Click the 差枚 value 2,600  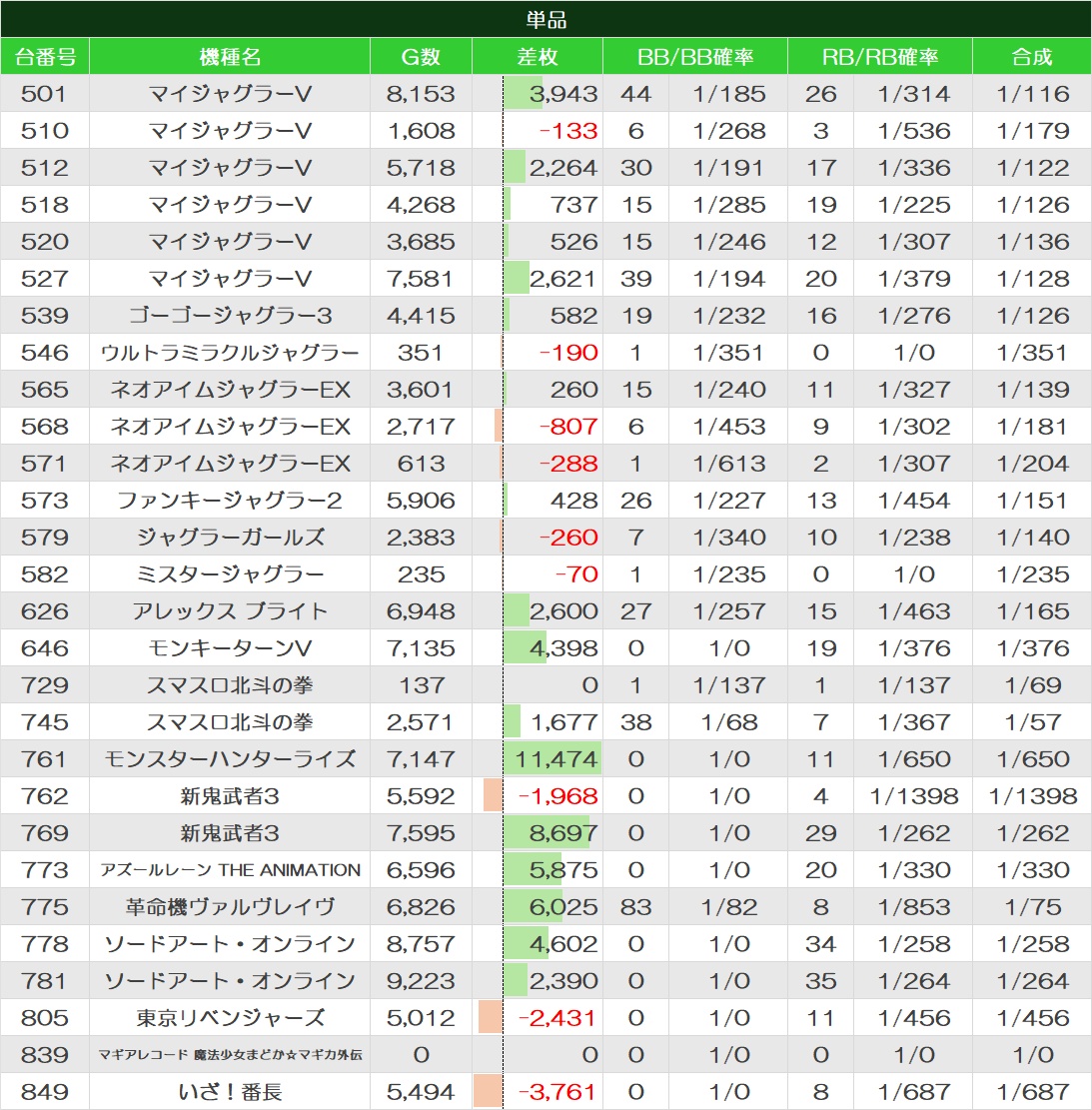coord(563,610)
